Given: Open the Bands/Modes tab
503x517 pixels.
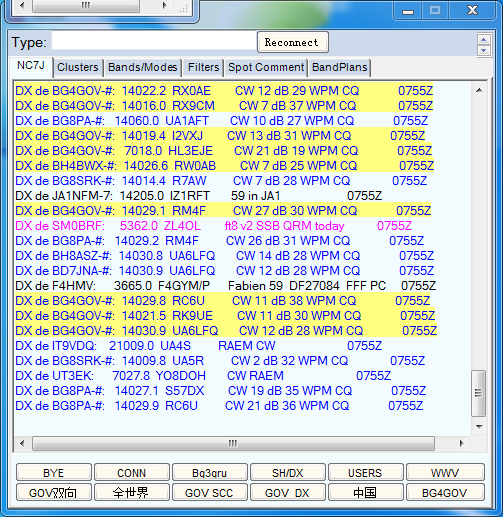Looking at the screenshot, I should [x=143, y=67].
